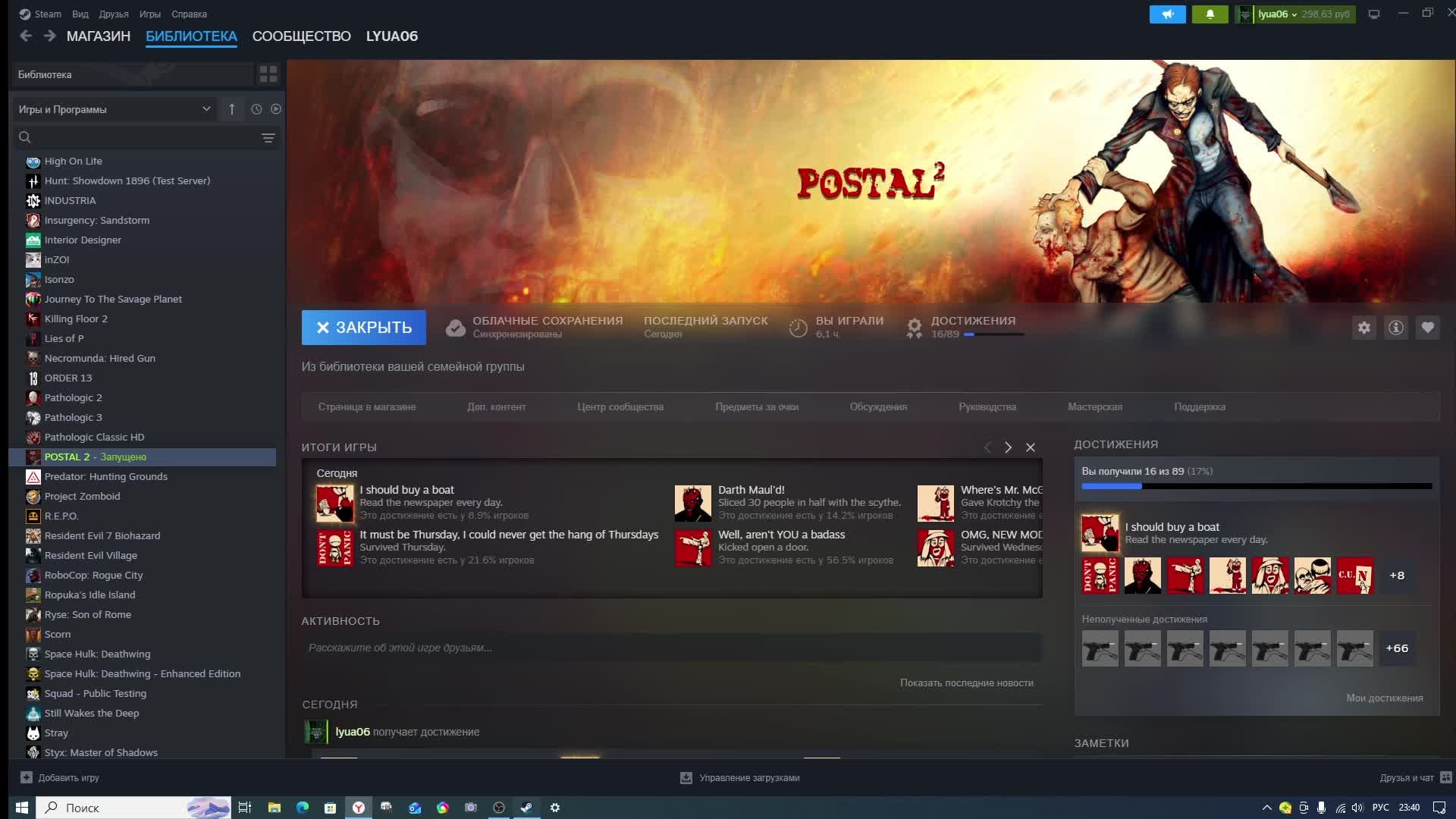The width and height of the screenshot is (1456, 819).
Task: Show game info icon
Action: [1395, 328]
